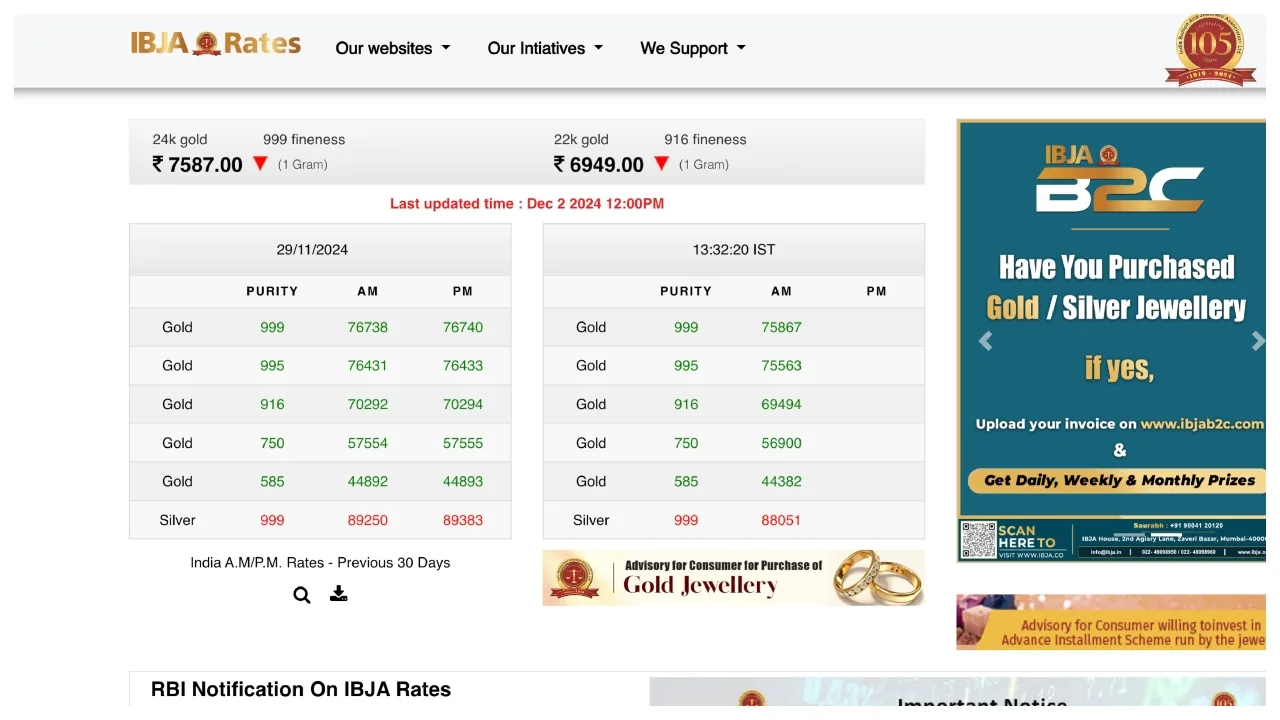Viewport: 1280px width, 720px height.
Task: Click the www.ibjab2c.com link in banner
Action: coord(1202,424)
